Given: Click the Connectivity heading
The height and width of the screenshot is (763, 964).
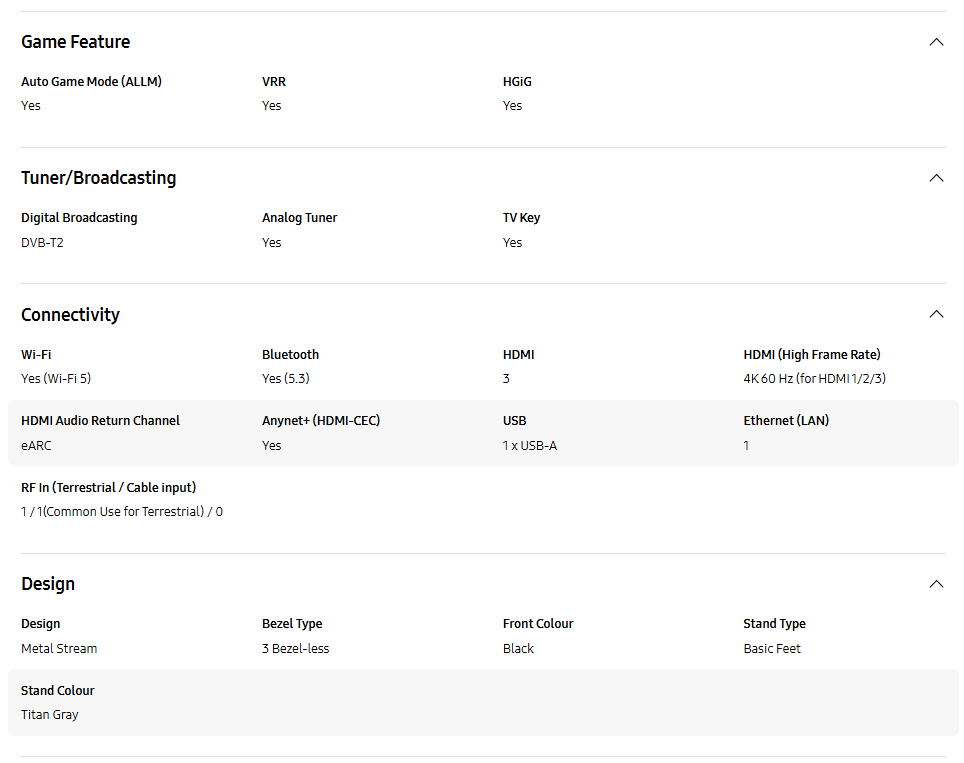Looking at the screenshot, I should coord(70,314).
